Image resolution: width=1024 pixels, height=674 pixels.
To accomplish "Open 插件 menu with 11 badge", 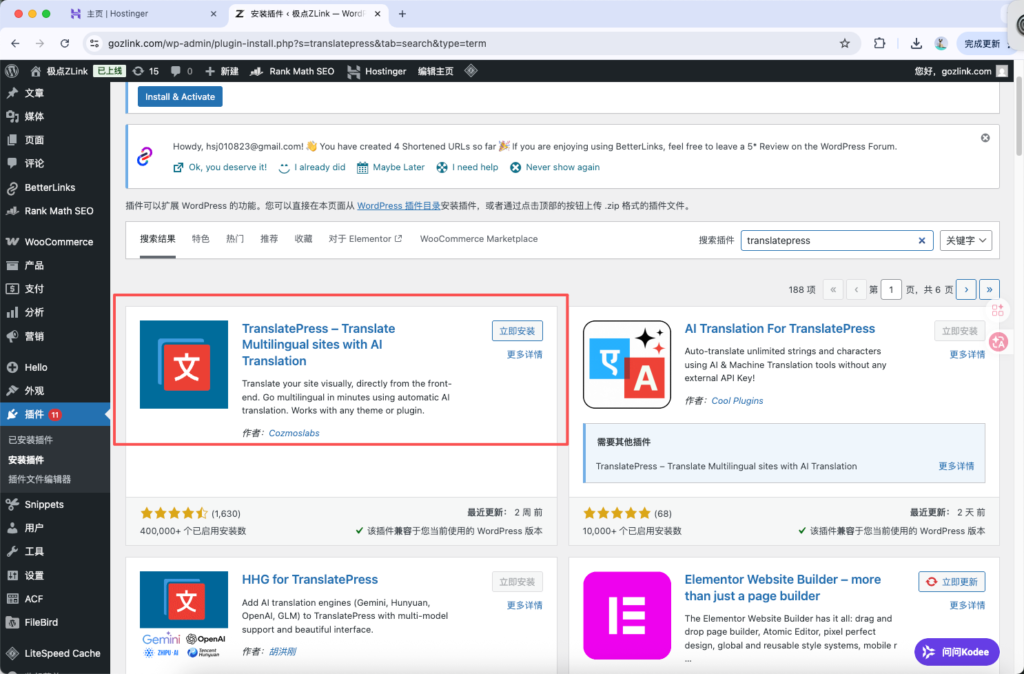I will tap(55, 414).
